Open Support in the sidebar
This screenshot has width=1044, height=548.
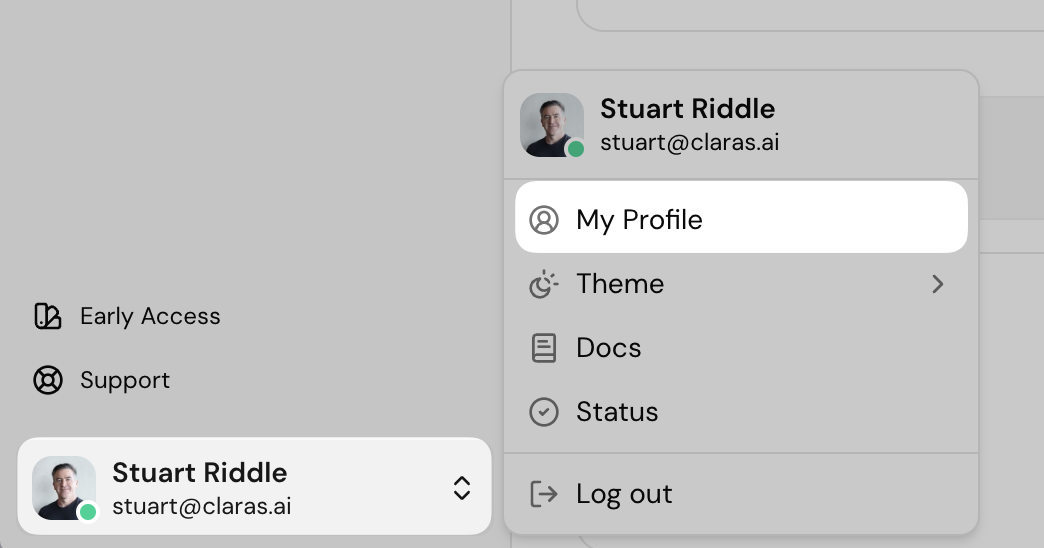(101, 380)
